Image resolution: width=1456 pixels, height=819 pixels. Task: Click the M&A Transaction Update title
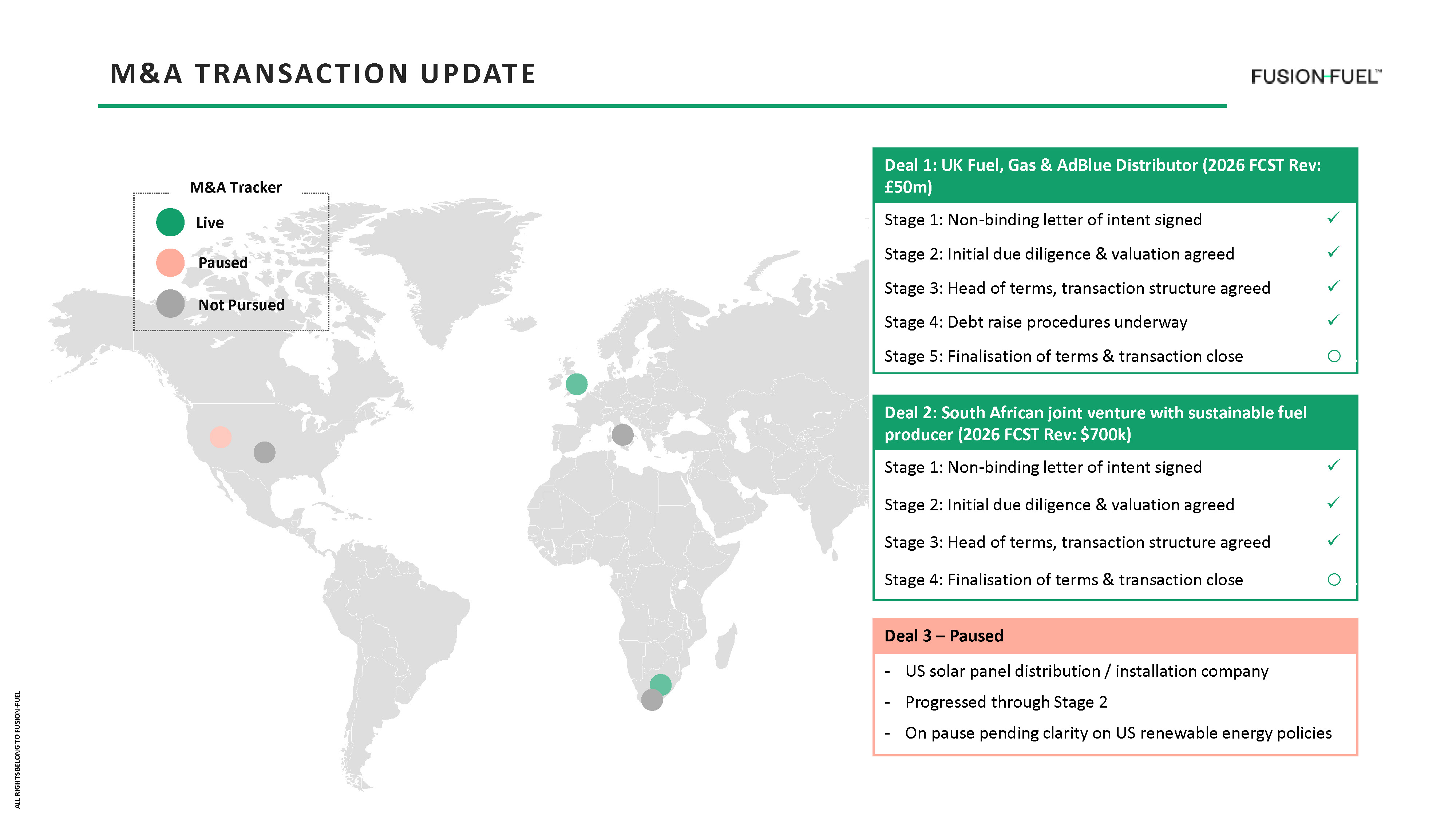click(x=323, y=74)
